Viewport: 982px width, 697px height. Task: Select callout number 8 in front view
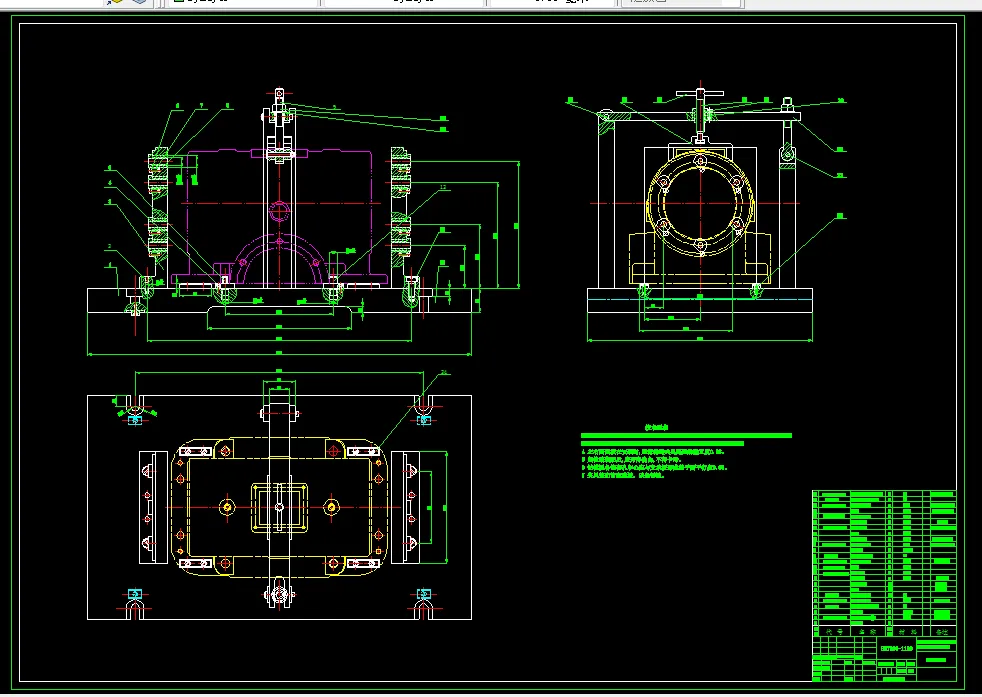(x=227, y=106)
